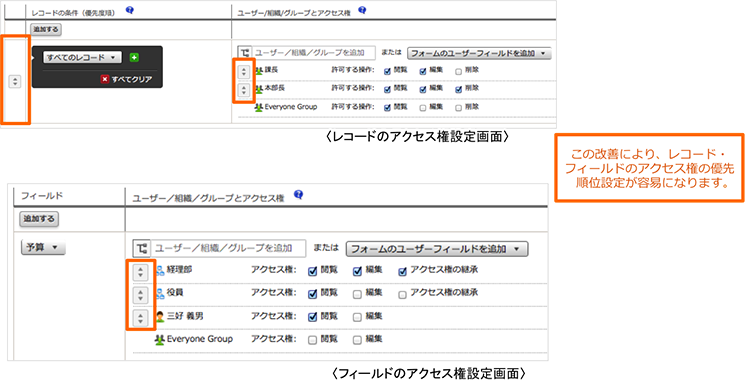This screenshot has height=380, width=745.
Task: Check 削除 for Everyone Group record row
Action: pyautogui.click(x=458, y=108)
